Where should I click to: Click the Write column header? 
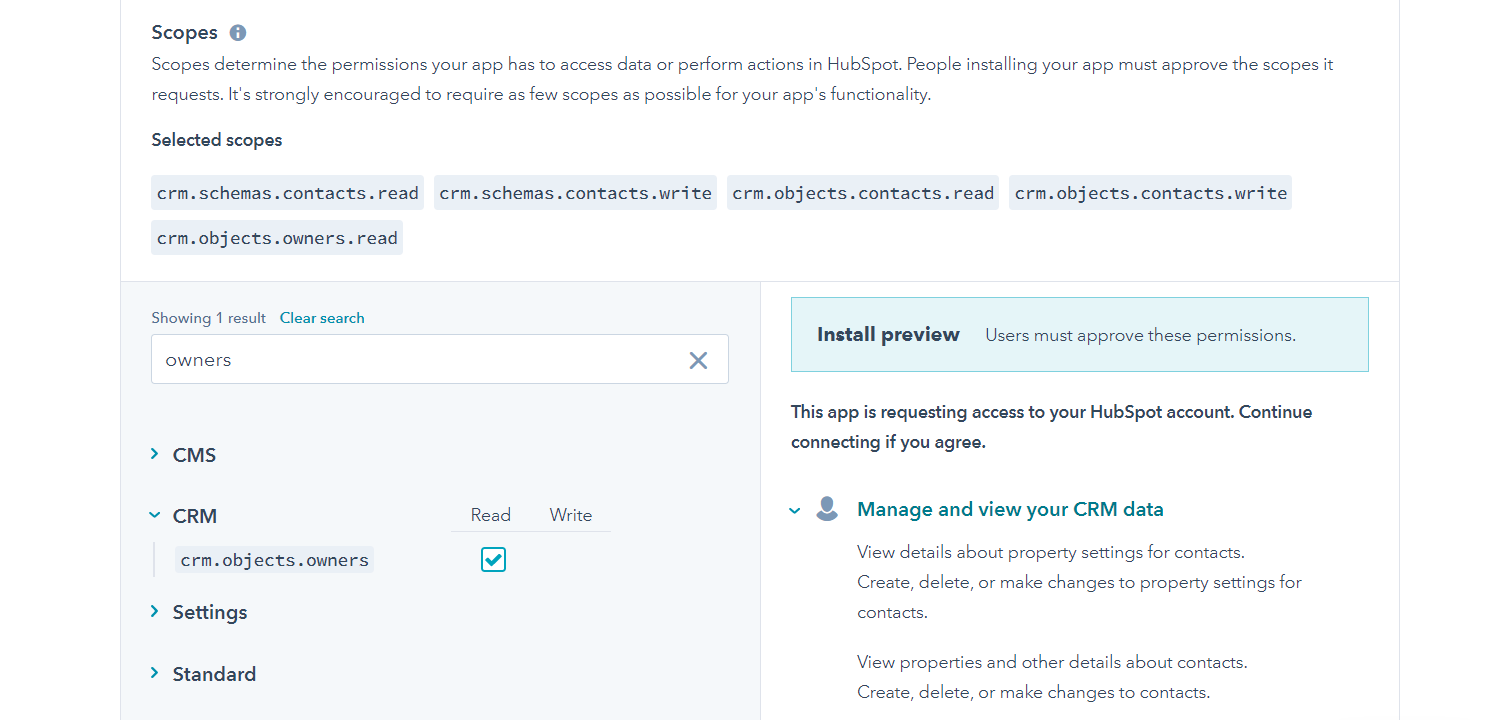pos(571,515)
